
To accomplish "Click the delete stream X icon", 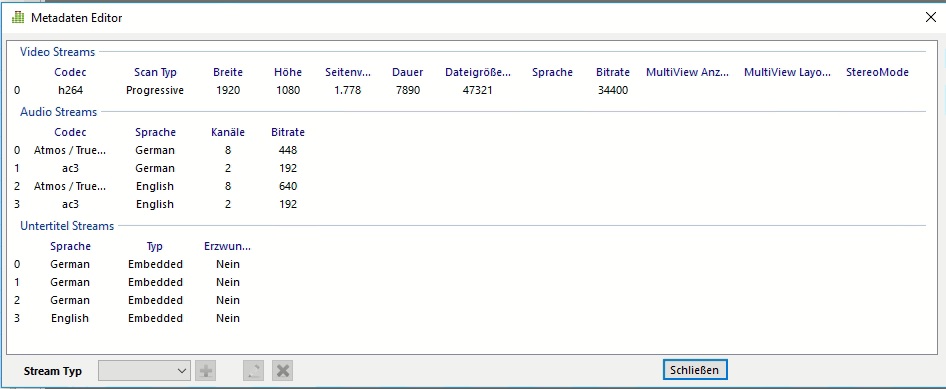I will point(282,371).
